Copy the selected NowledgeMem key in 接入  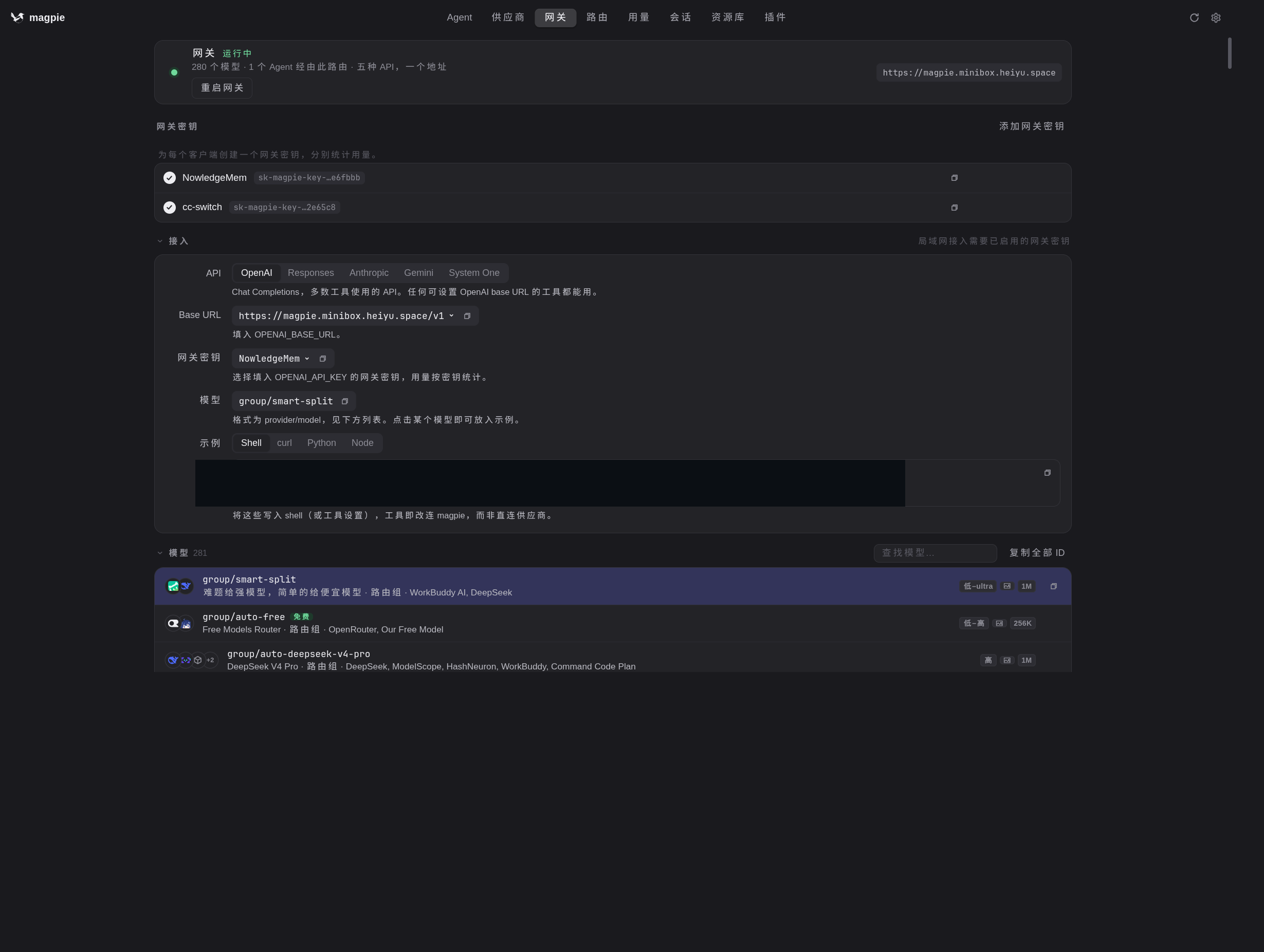click(x=322, y=359)
